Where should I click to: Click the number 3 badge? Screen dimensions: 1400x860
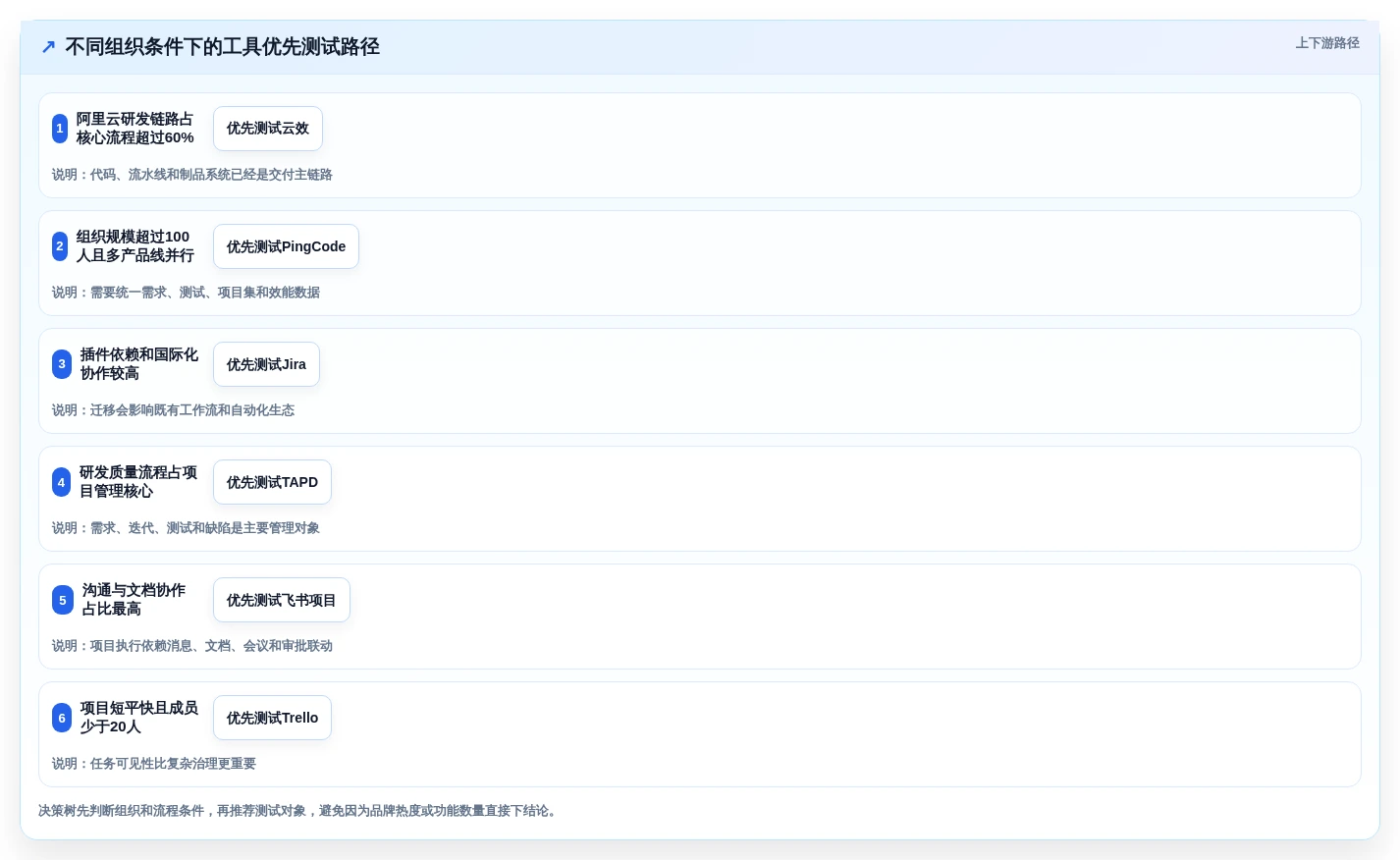pos(62,364)
